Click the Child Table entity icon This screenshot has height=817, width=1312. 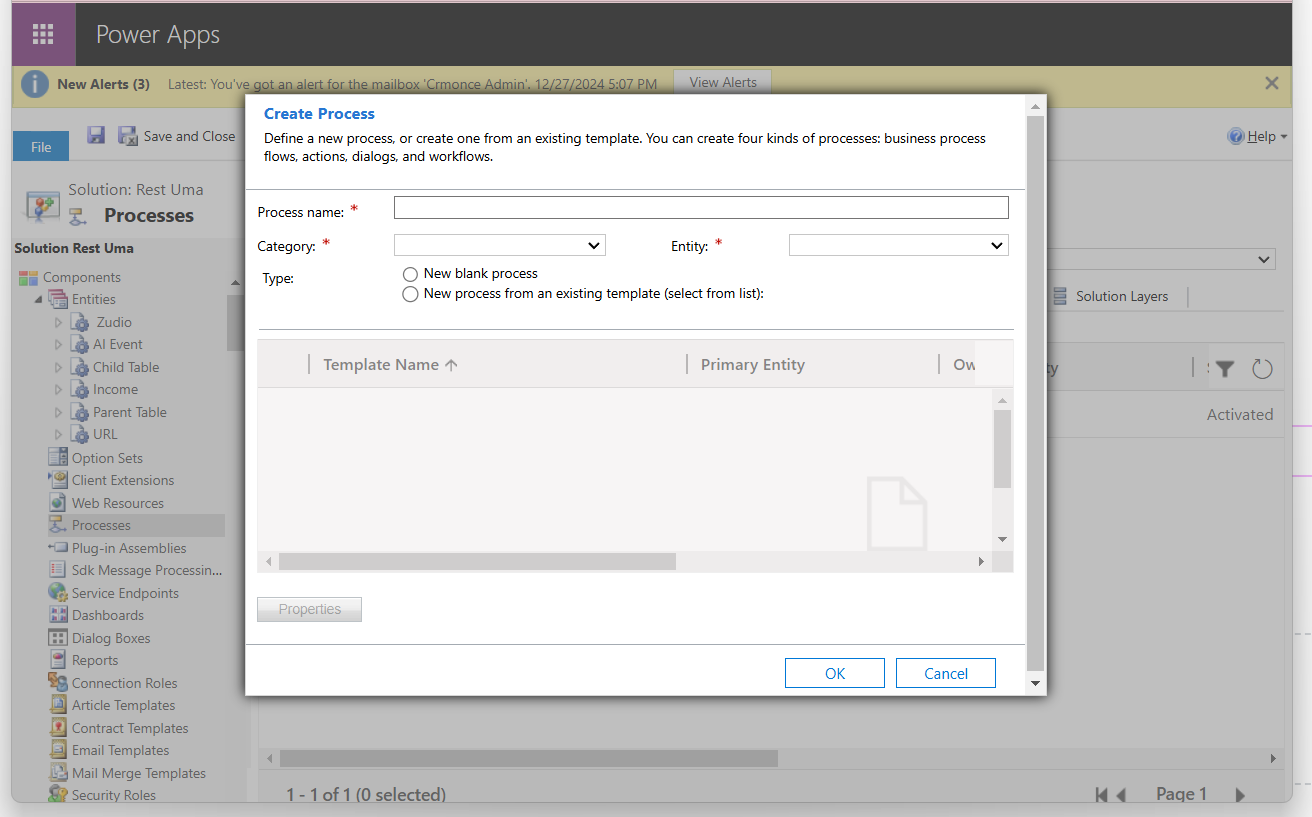(80, 367)
